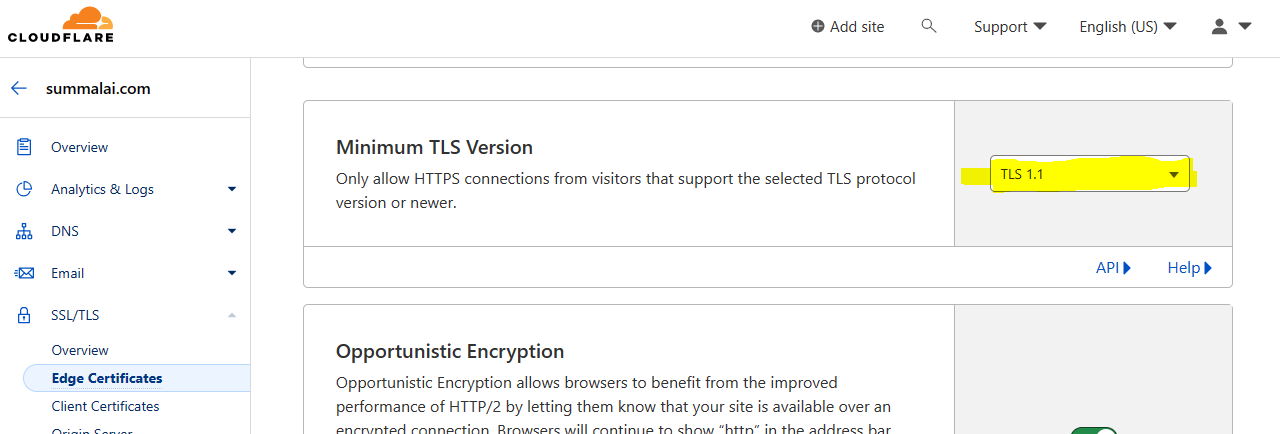Expand the Analytics & Logs section arrow
Viewport: 1280px width, 434px height.
pyautogui.click(x=232, y=189)
